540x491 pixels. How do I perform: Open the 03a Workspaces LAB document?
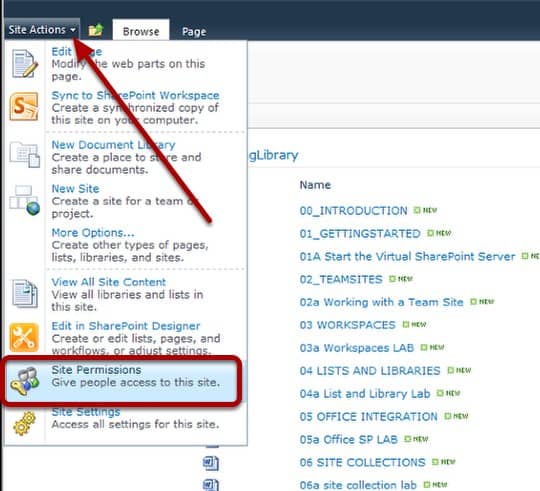pos(357,348)
